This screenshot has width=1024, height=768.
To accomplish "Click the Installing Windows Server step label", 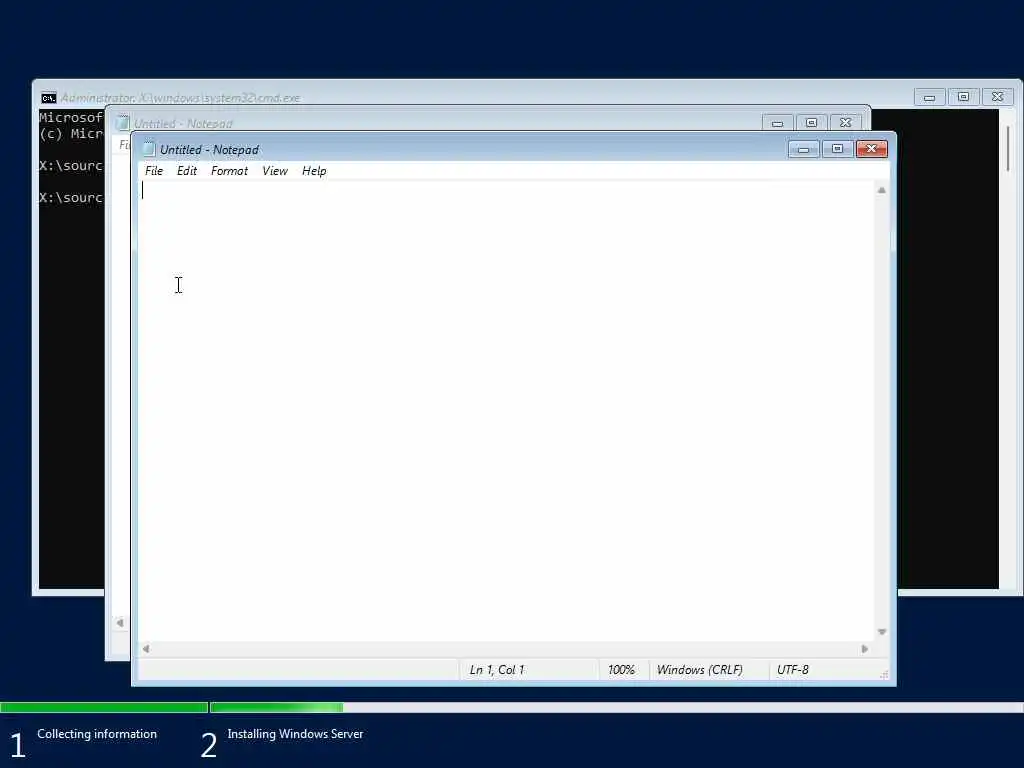I will 295,733.
